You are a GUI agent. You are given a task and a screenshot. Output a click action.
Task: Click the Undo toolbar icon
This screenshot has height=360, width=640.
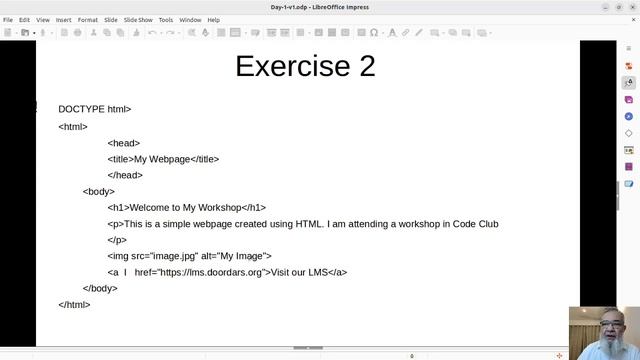pyautogui.click(x=152, y=33)
